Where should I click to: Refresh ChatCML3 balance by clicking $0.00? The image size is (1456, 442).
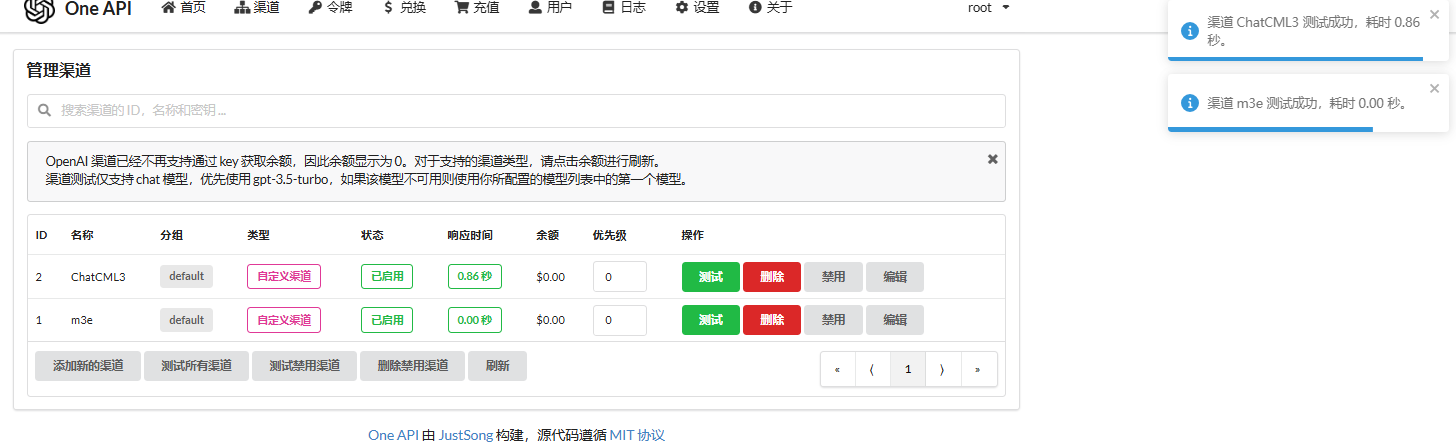(x=550, y=277)
